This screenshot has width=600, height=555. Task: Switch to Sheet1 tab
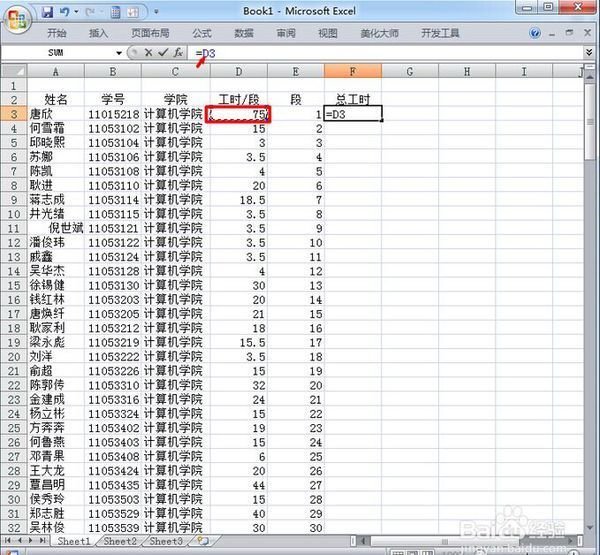(x=74, y=541)
